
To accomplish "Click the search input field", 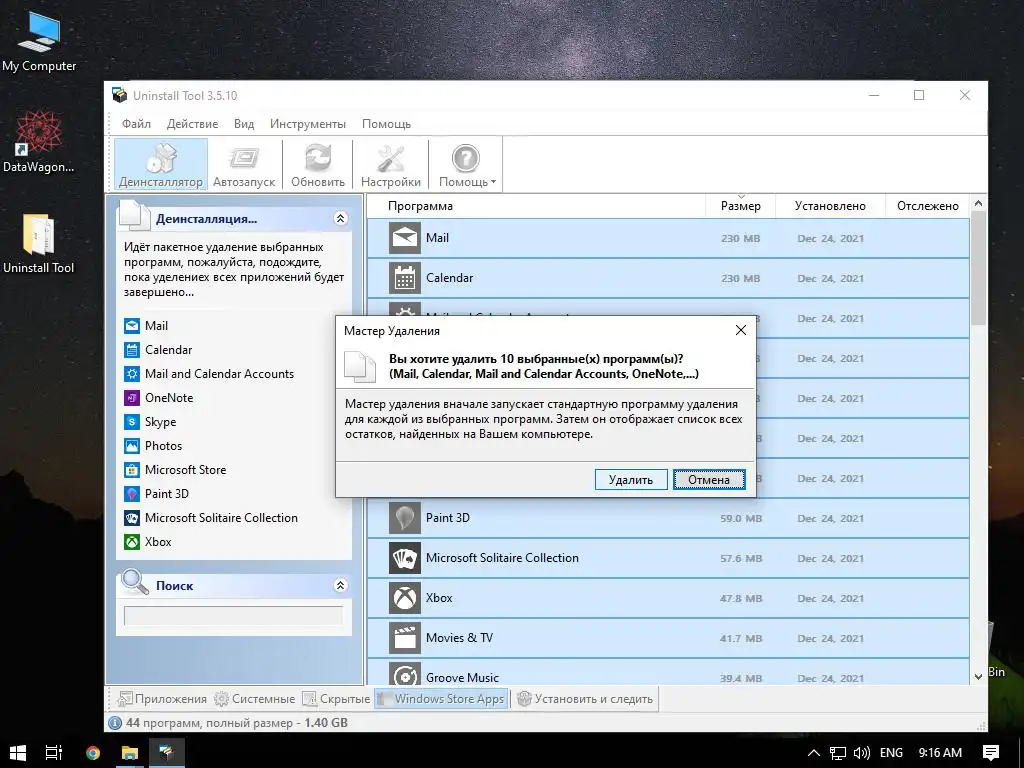I will [233, 616].
